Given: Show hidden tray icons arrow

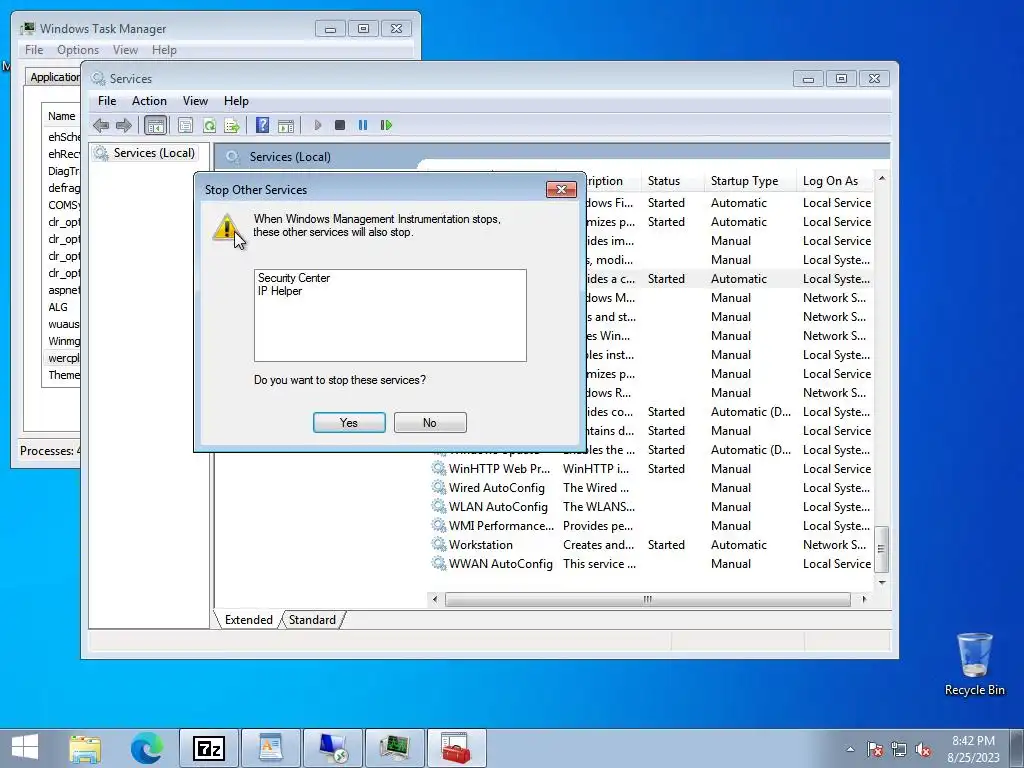Looking at the screenshot, I should [850, 749].
